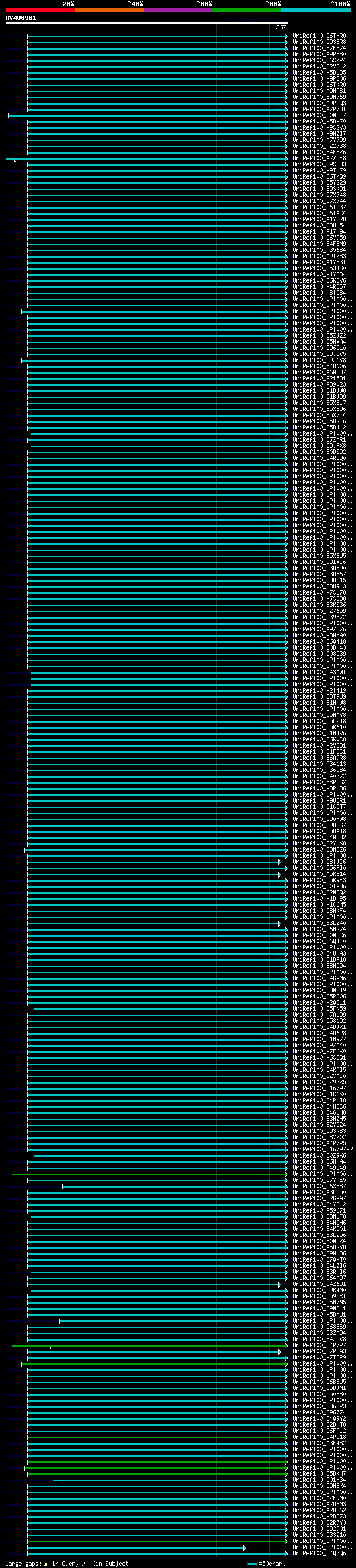Image resolution: width=356 pixels, height=1568 pixels.
Task: Click the arrowhead ending the UniRef100_Q8IJC6 bar
Action: [280, 862]
